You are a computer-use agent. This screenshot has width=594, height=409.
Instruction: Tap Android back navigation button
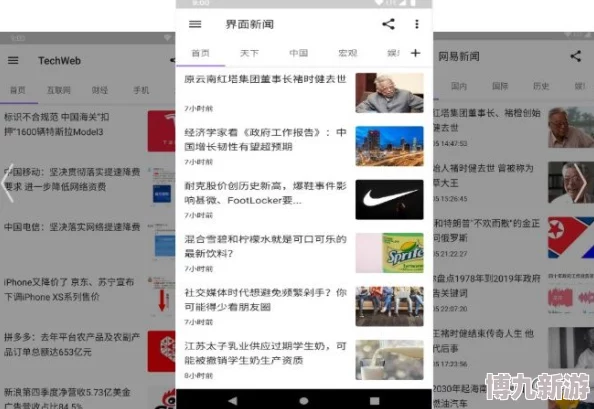[x=233, y=400]
